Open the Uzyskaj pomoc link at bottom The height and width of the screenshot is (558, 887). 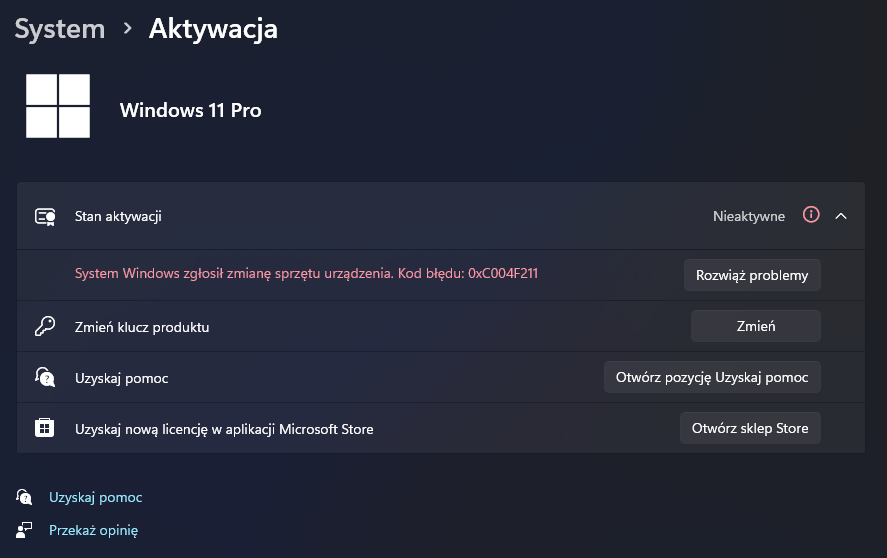(x=96, y=497)
